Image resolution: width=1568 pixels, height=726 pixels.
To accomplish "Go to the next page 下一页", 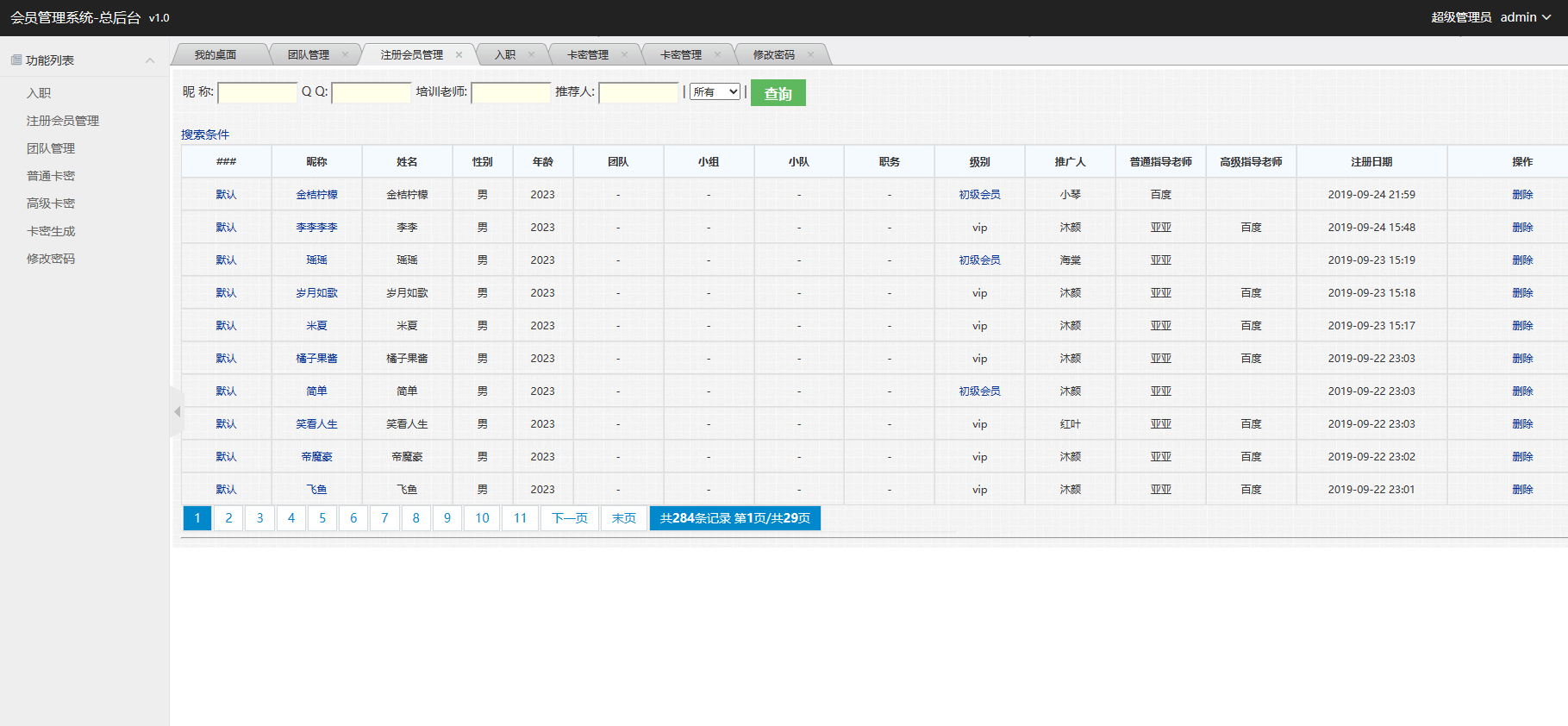I will point(570,518).
